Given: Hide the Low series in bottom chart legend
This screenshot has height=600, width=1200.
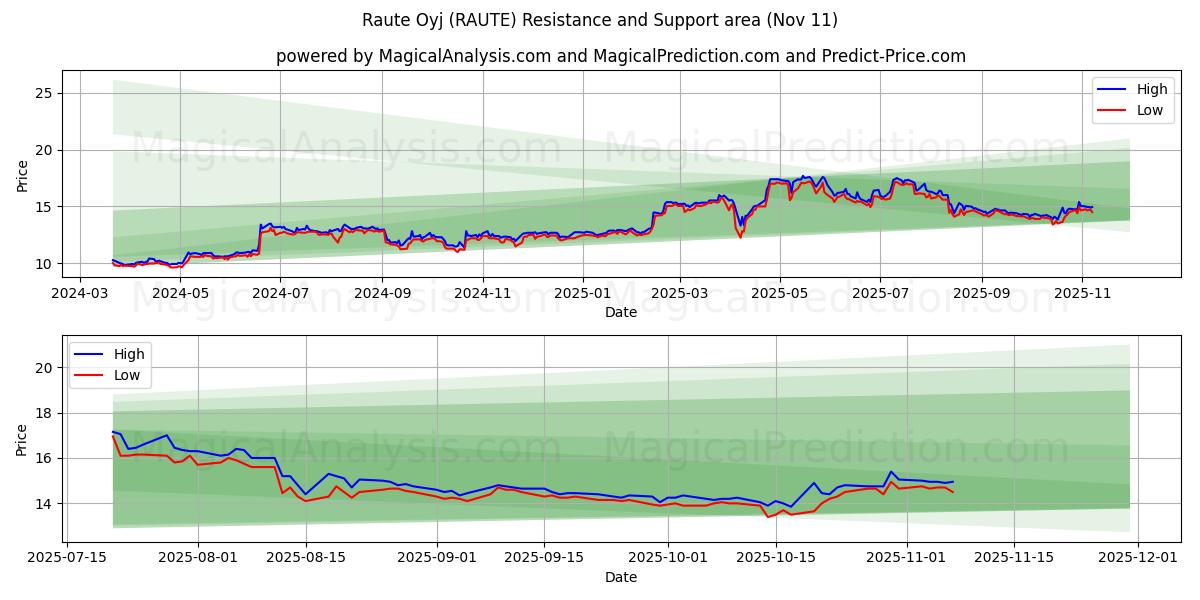Looking at the screenshot, I should point(127,375).
